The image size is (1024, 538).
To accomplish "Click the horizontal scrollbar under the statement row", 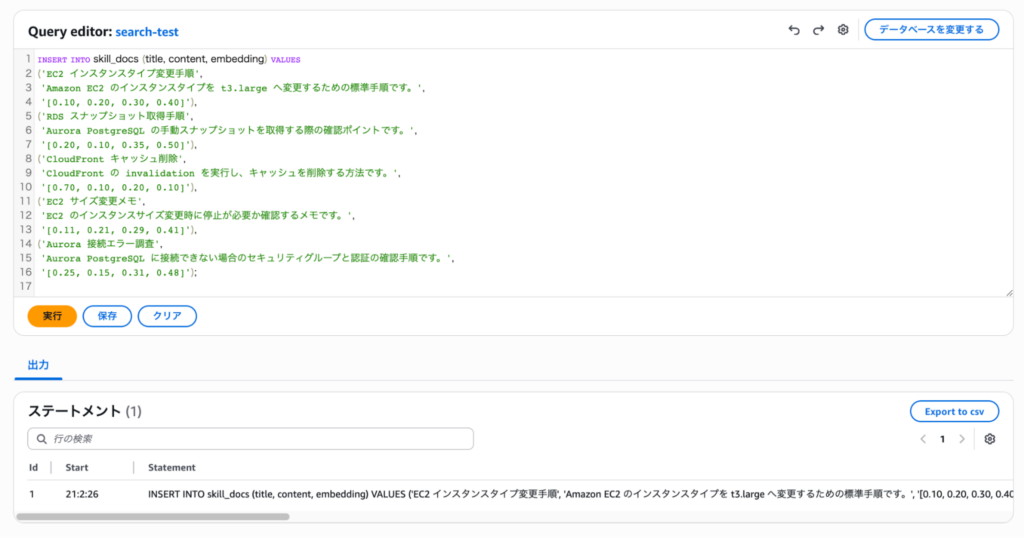I will tap(152, 517).
